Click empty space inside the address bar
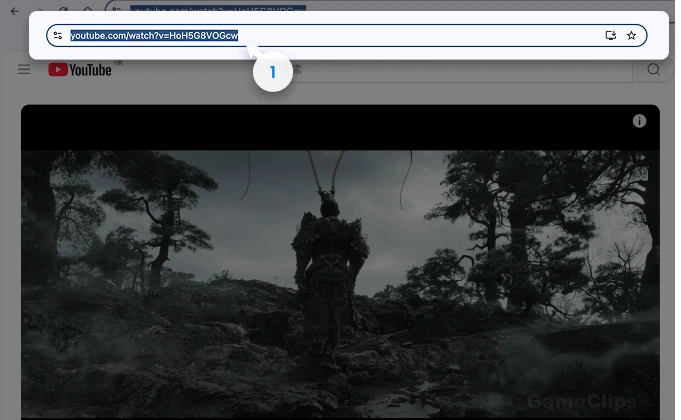Viewport: 681px width, 420px height. click(420, 36)
